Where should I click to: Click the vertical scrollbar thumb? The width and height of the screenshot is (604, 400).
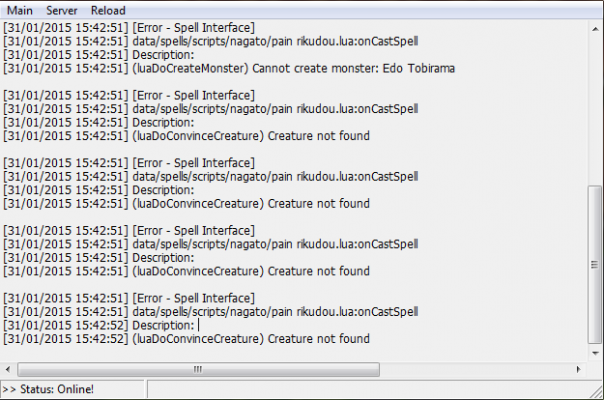pyautogui.click(x=595, y=264)
